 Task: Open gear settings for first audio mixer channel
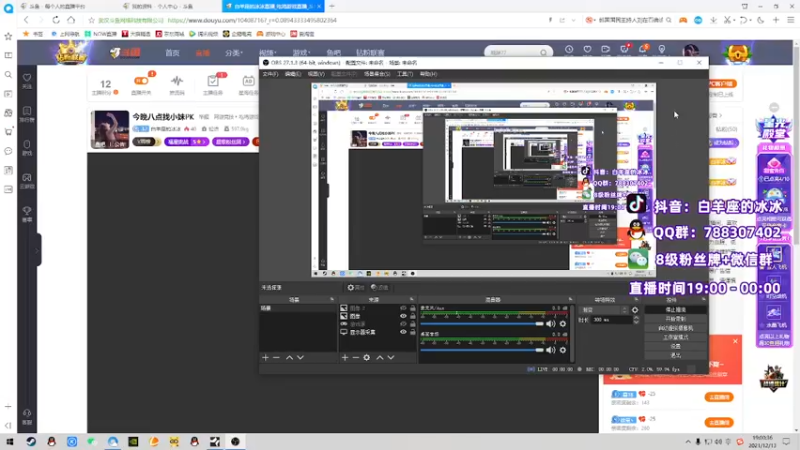click(563, 323)
